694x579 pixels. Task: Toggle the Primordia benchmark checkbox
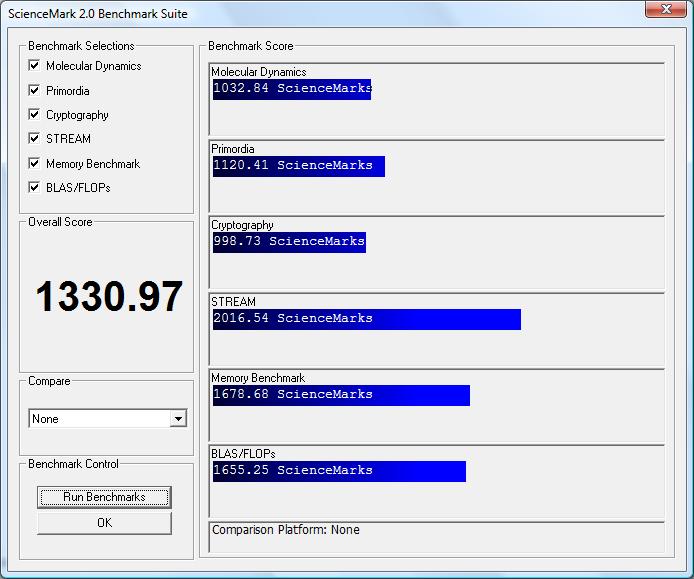pos(34,90)
